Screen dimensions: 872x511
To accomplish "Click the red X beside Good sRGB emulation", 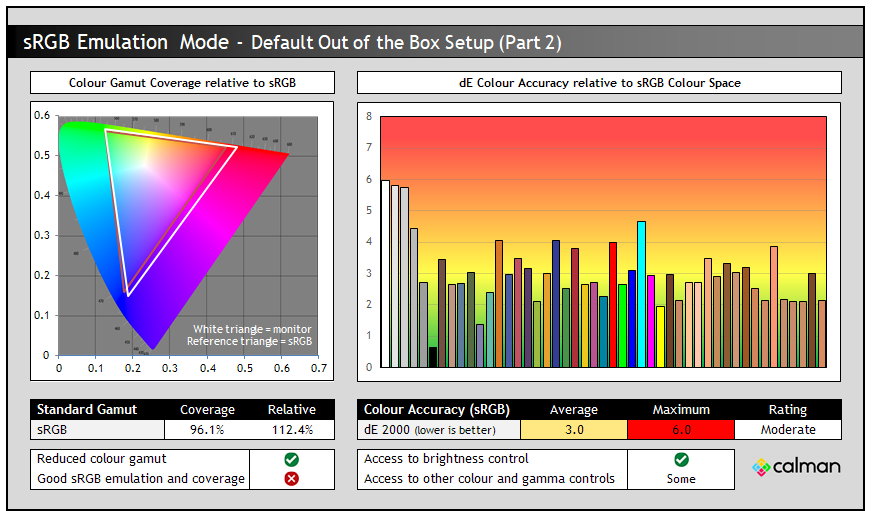I will coord(291,479).
